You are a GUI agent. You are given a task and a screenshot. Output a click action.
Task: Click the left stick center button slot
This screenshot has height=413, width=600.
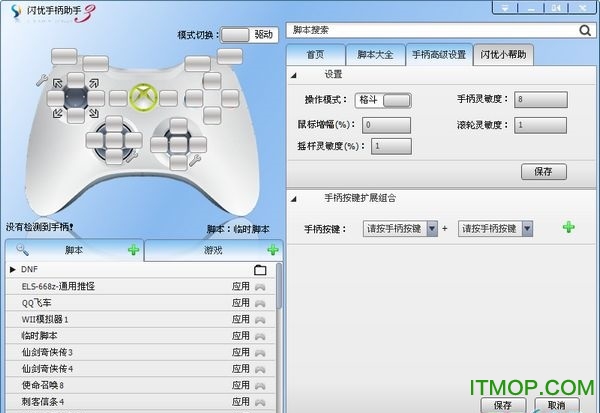tap(114, 140)
